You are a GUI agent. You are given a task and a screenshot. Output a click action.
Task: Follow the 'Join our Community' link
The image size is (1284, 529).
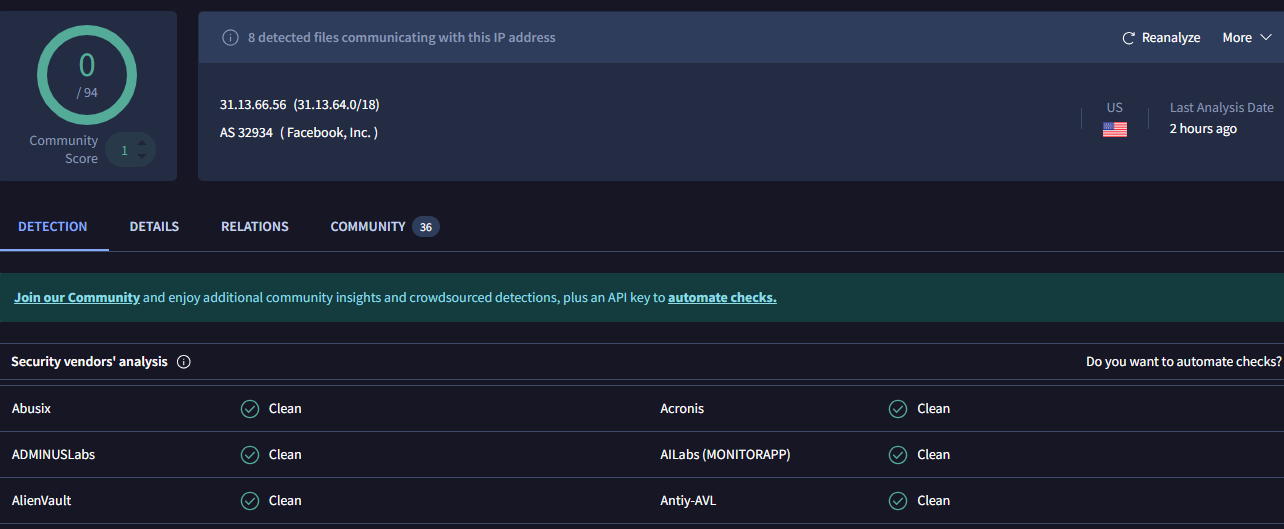pos(77,298)
